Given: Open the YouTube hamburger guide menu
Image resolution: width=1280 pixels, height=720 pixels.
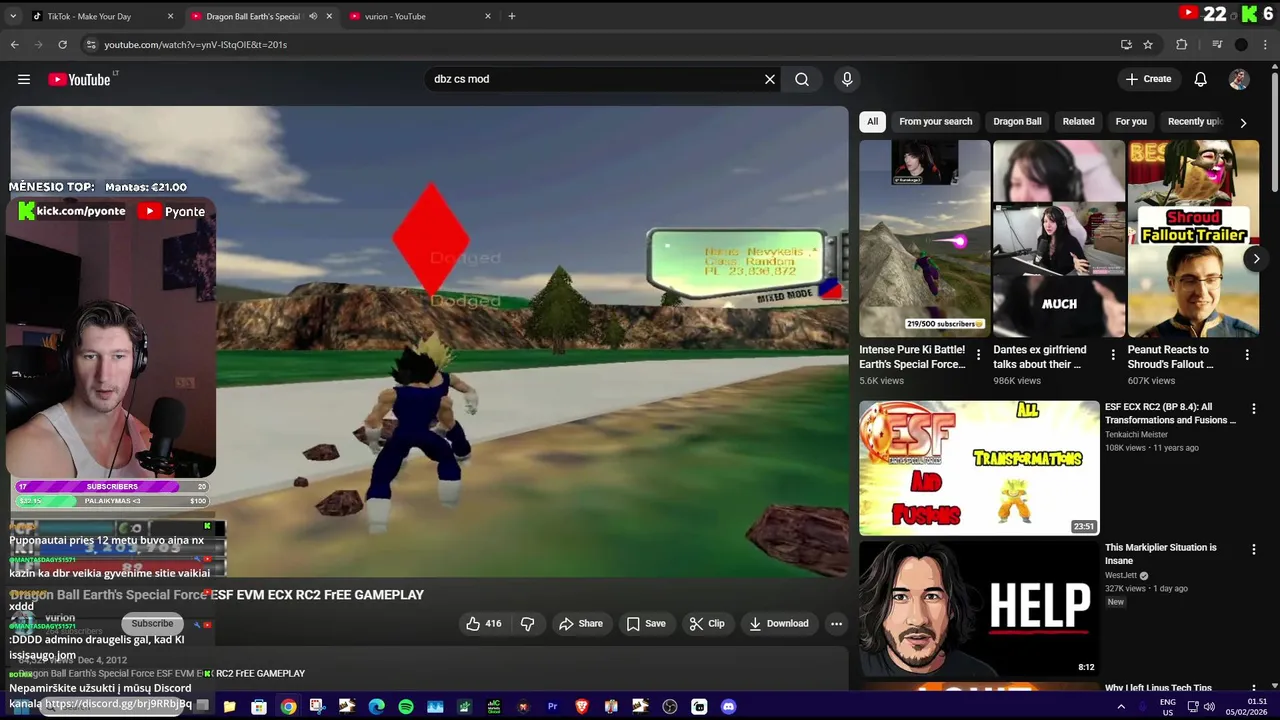Looking at the screenshot, I should tap(24, 79).
